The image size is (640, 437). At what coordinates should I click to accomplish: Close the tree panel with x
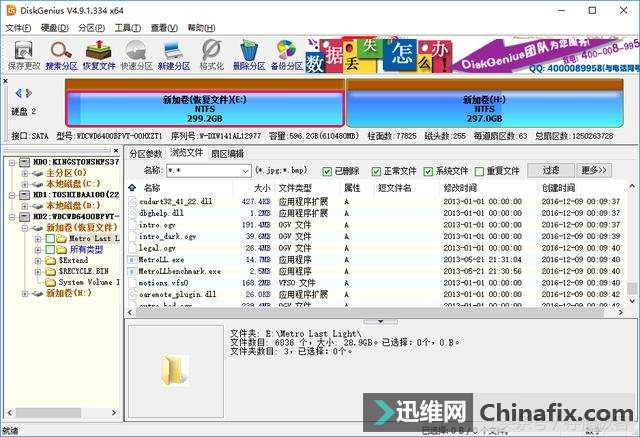pos(116,151)
